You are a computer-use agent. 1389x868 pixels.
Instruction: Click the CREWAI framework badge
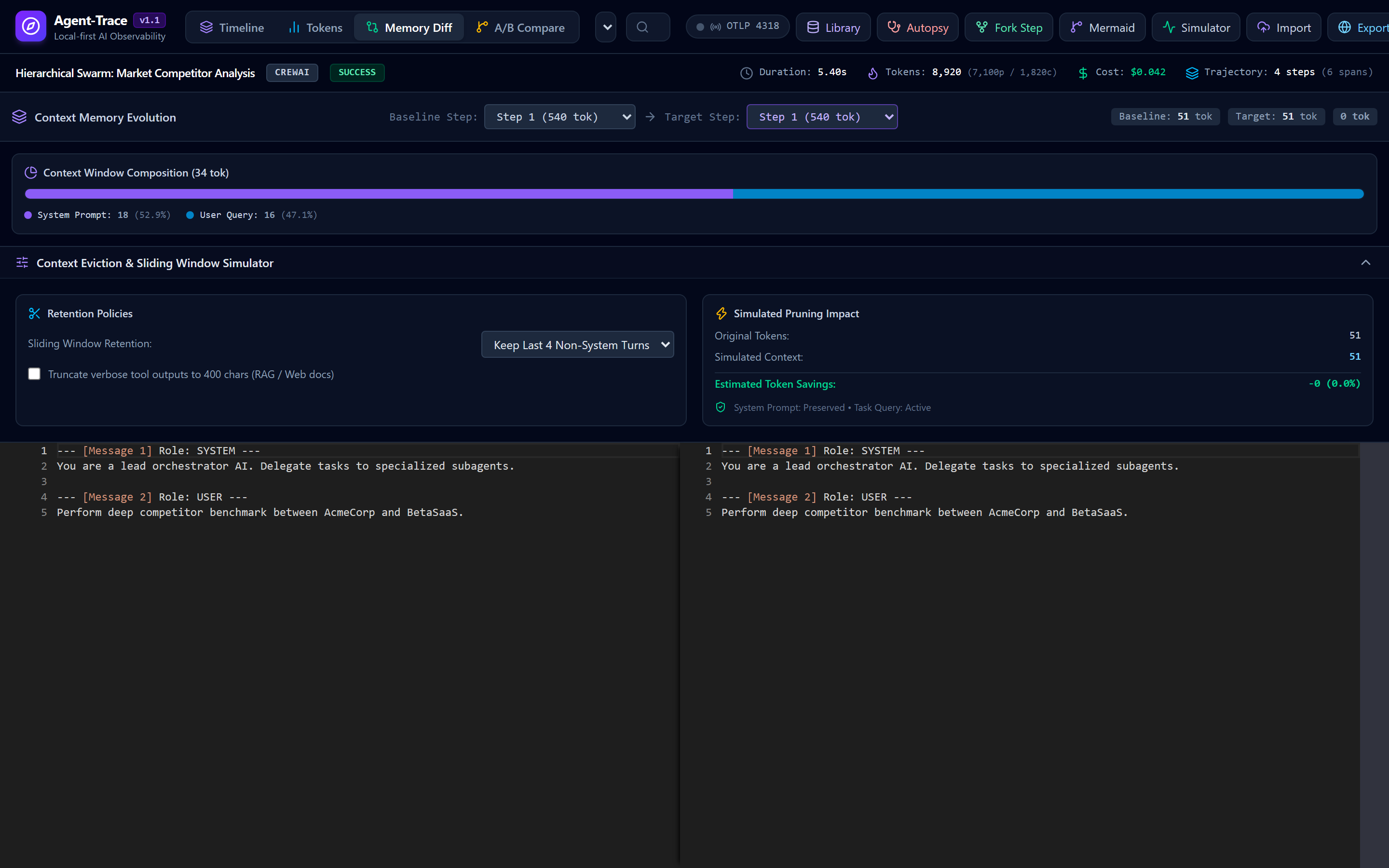(x=292, y=72)
